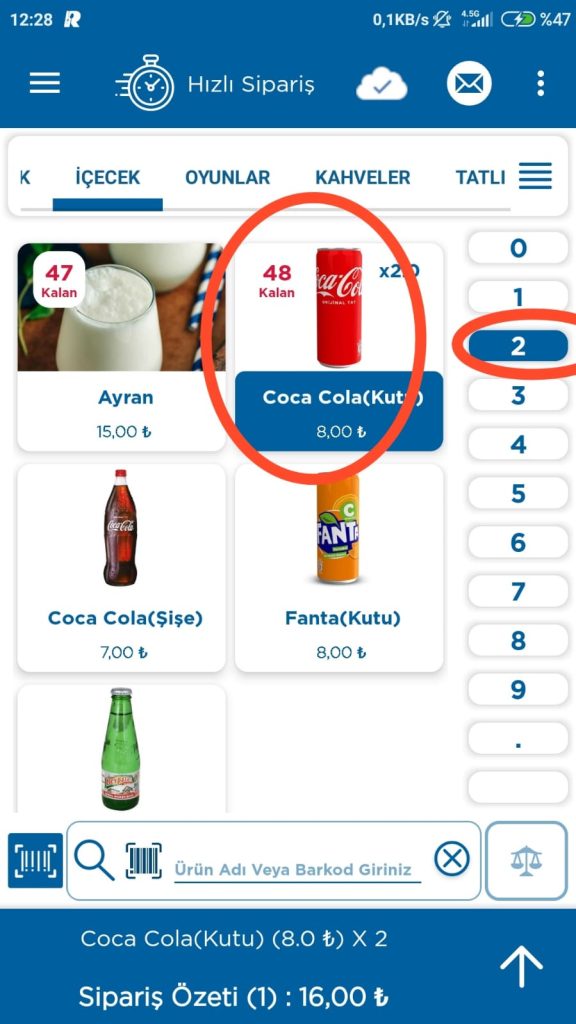The width and height of the screenshot is (576, 1024).
Task: Open the weighing scale button
Action: [526, 860]
